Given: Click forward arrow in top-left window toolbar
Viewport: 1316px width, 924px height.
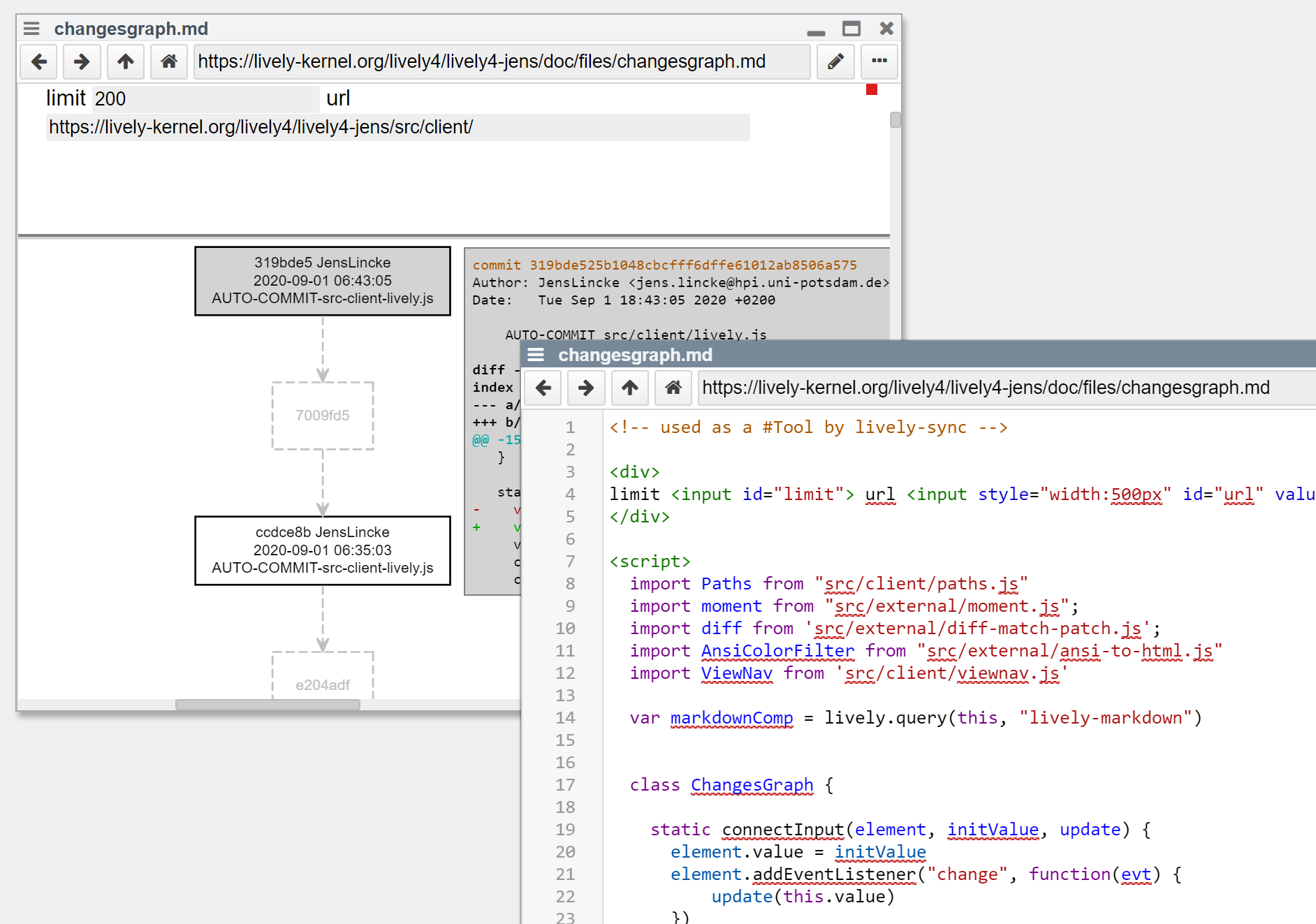Looking at the screenshot, I should (x=82, y=61).
